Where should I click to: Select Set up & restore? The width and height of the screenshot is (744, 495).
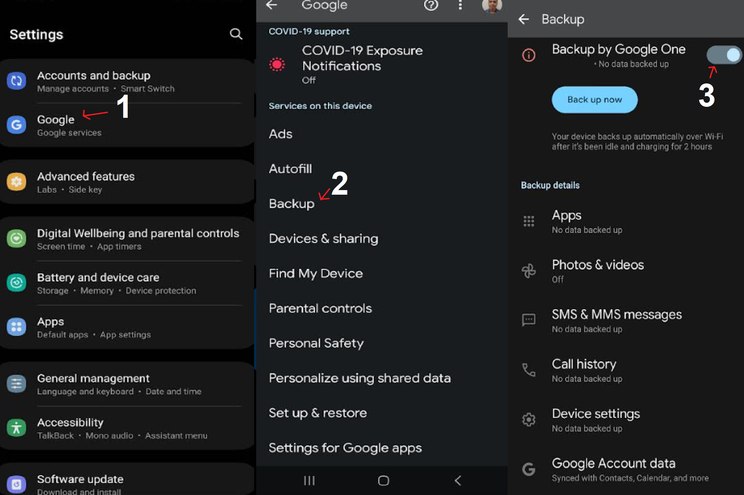(381, 413)
